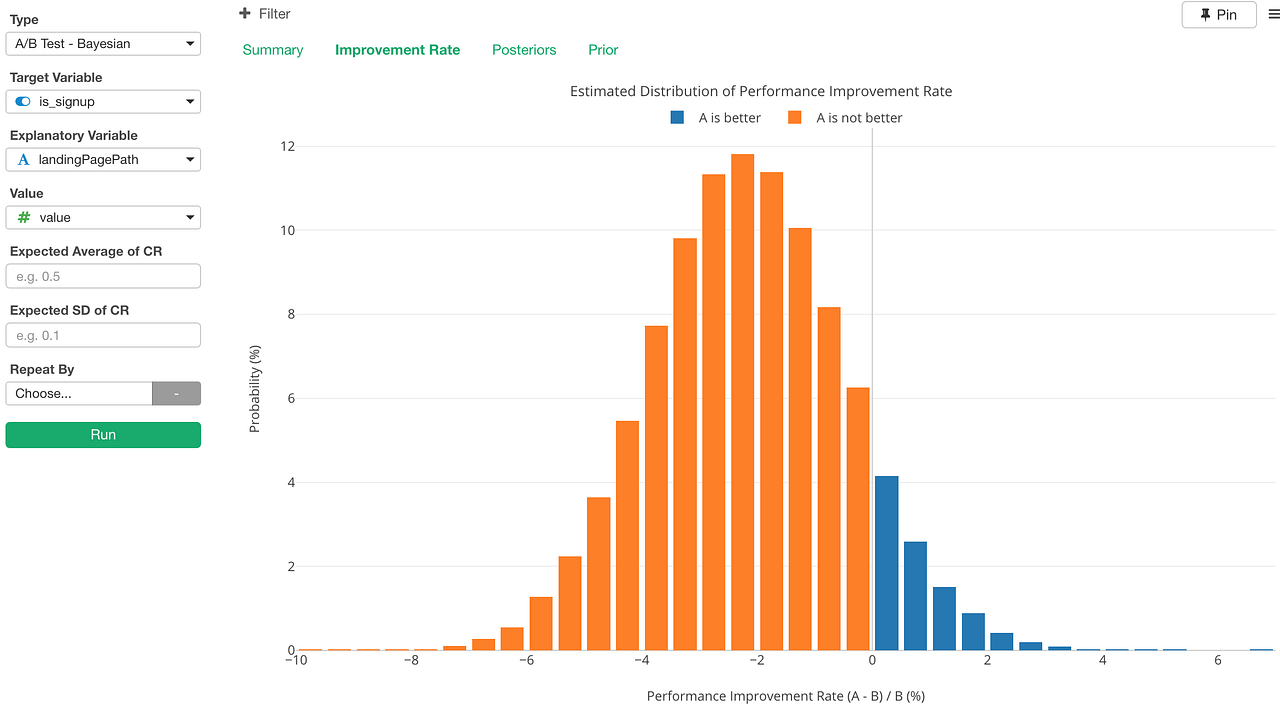Click the boolean type icon beside is_signup
Viewport: 1280px width, 717px height.
[x=22, y=101]
